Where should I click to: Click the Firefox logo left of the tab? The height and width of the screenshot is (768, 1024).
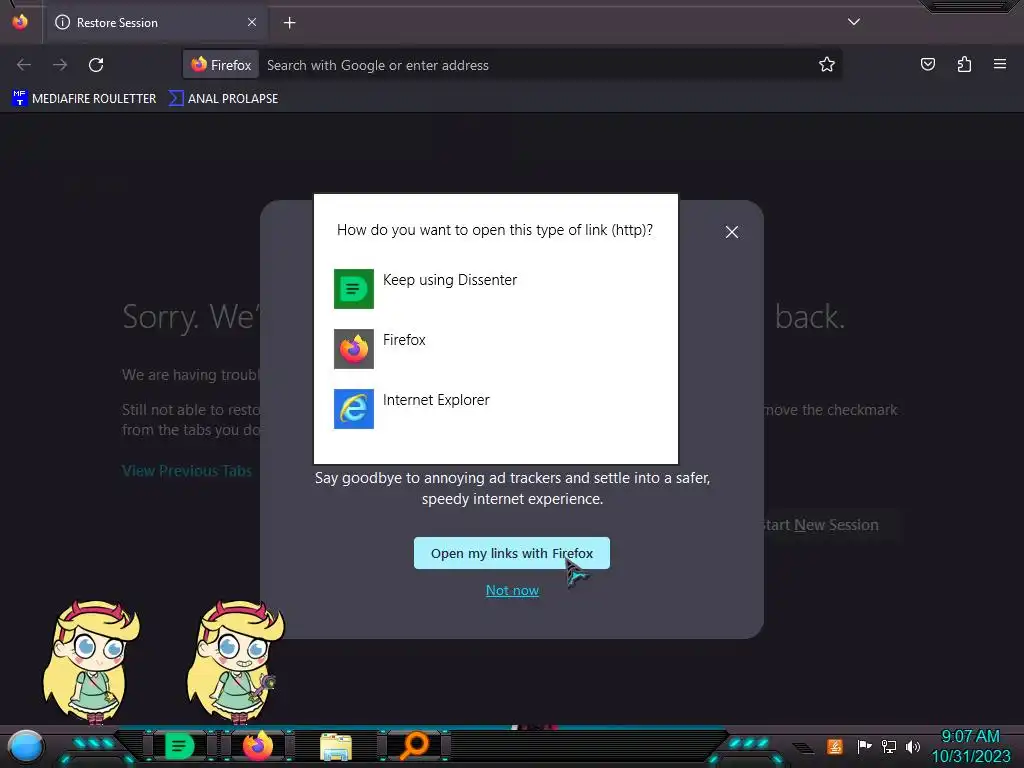pyautogui.click(x=20, y=22)
